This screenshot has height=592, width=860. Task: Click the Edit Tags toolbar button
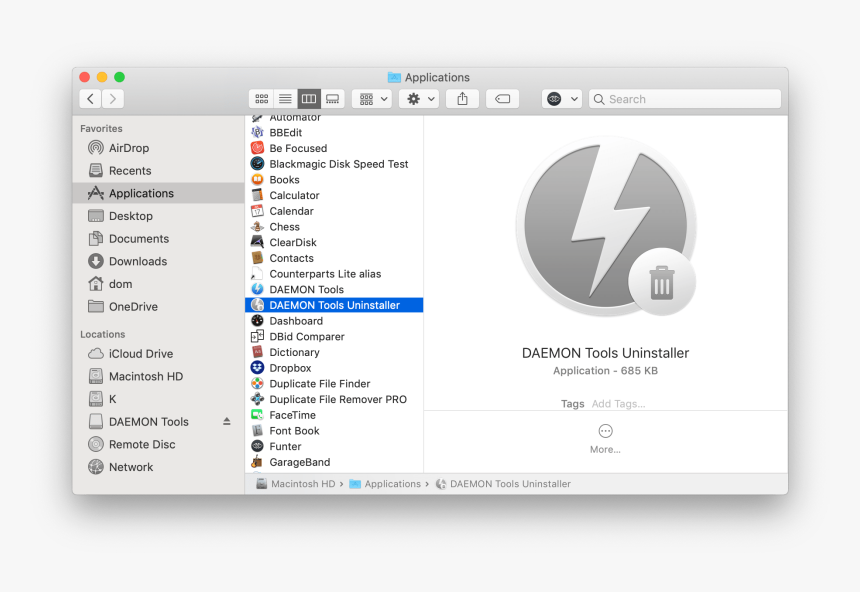502,99
